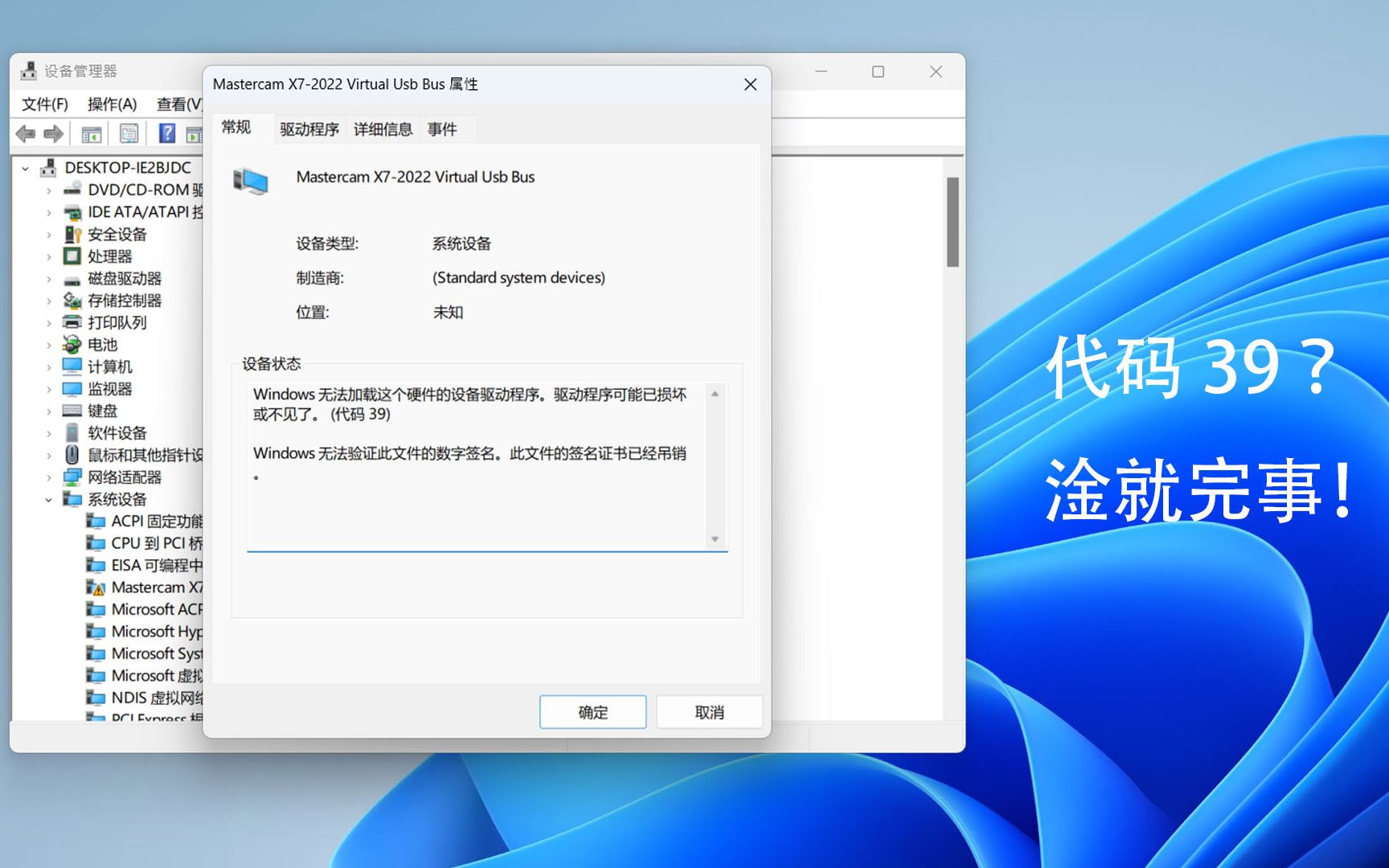Switch to the 驱动程序 tab
The image size is (1389, 868).
[309, 129]
